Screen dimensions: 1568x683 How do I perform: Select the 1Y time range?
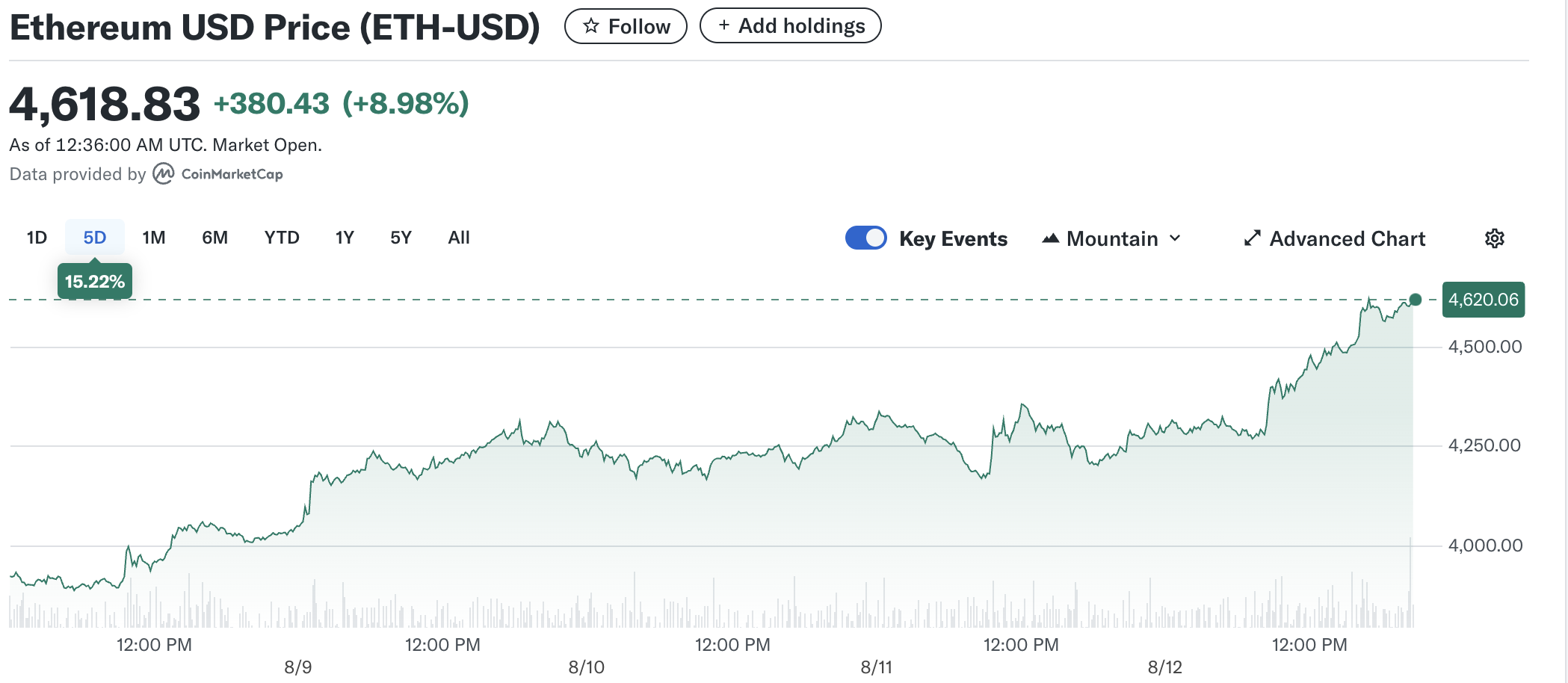pos(345,238)
